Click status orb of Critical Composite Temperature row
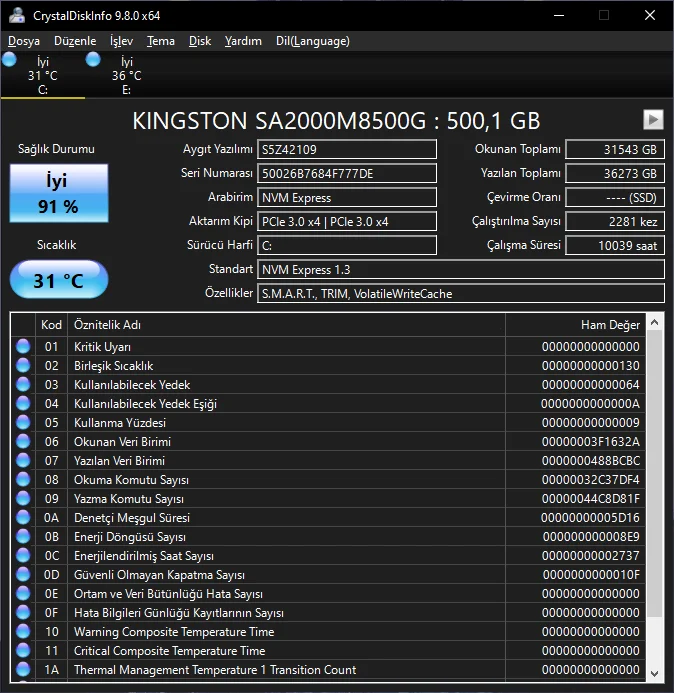 23,650
